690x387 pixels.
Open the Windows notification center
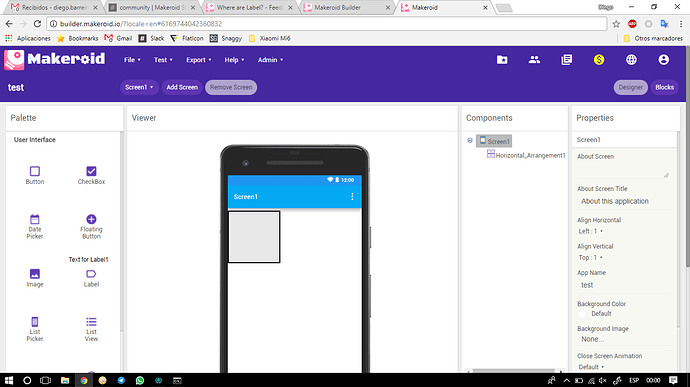pyautogui.click(x=673, y=380)
